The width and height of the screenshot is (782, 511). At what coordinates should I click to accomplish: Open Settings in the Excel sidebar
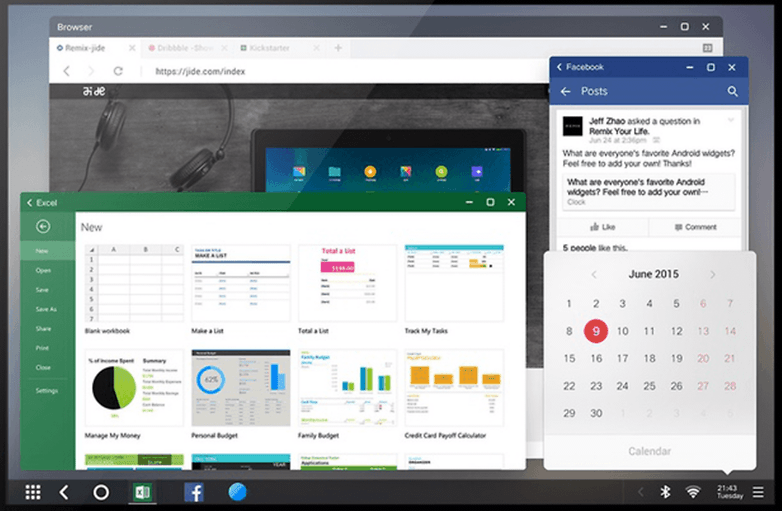click(47, 390)
